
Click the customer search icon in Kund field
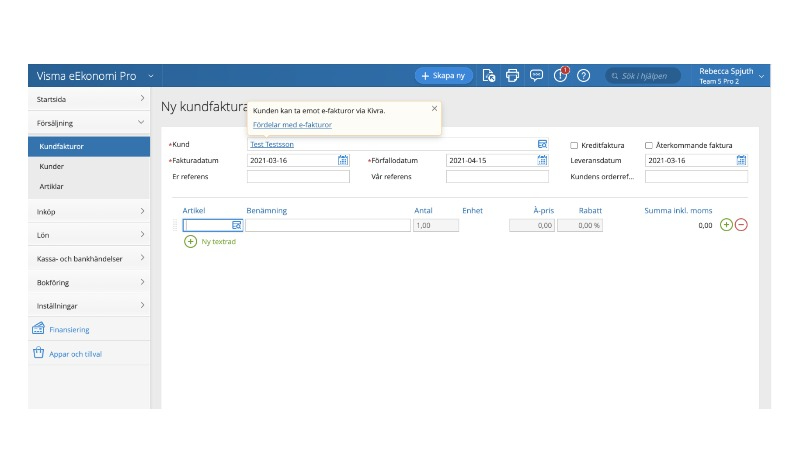(x=542, y=144)
